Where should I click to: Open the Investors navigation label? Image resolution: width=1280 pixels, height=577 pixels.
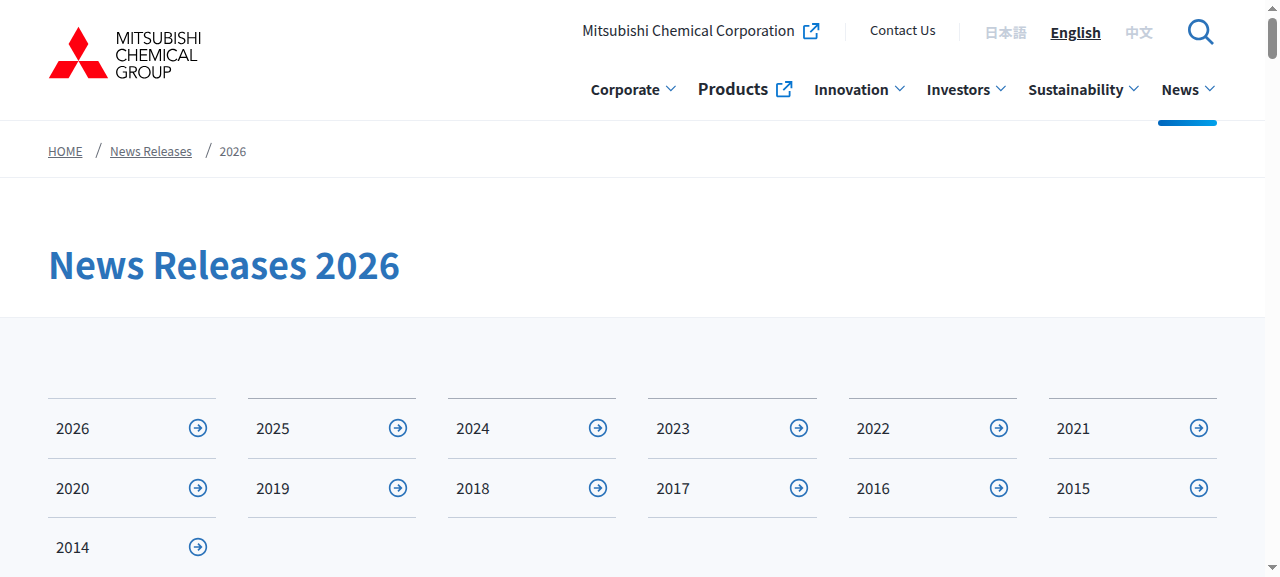click(958, 90)
